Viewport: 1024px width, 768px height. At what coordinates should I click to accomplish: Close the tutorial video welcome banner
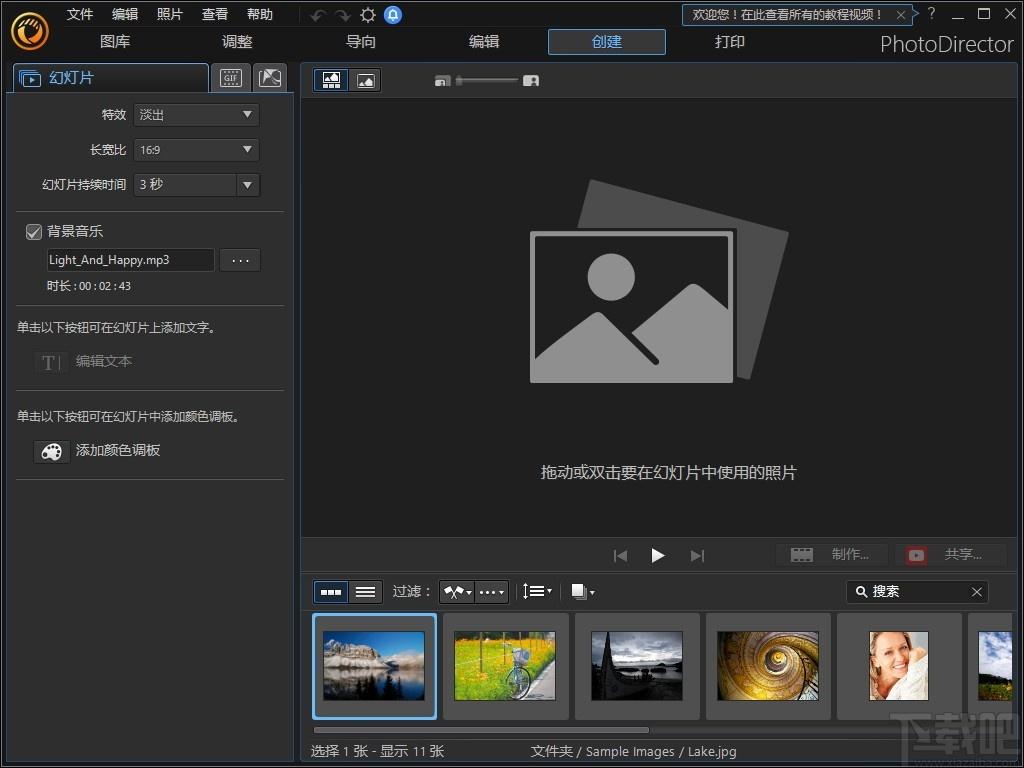901,15
